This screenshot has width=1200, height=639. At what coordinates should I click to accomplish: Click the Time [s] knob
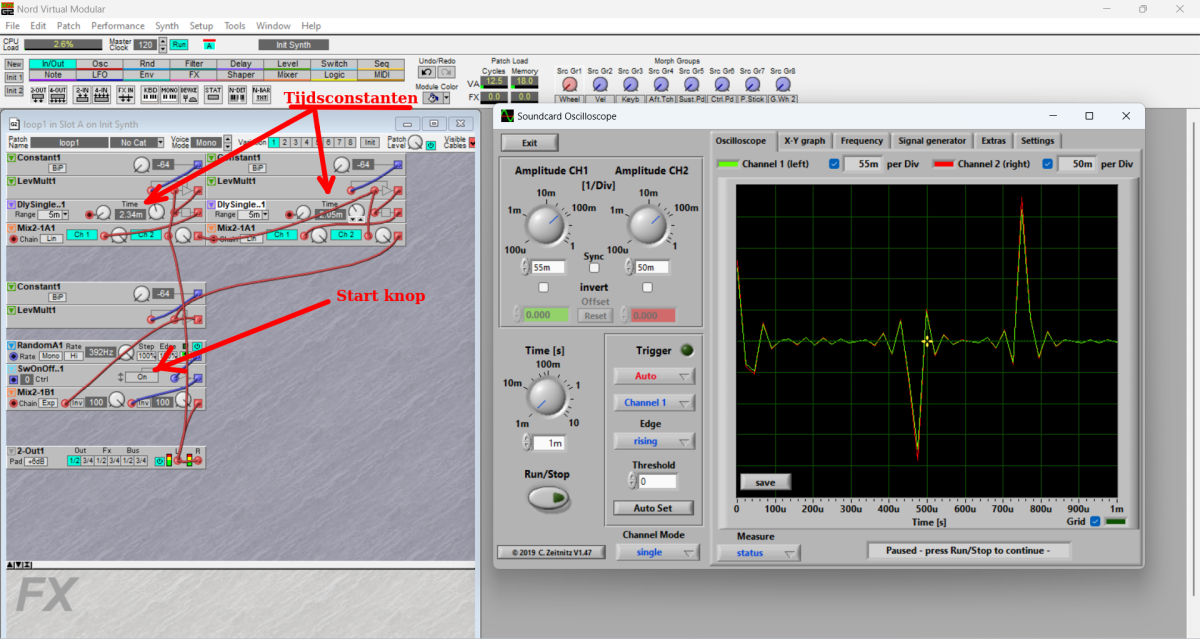[547, 399]
